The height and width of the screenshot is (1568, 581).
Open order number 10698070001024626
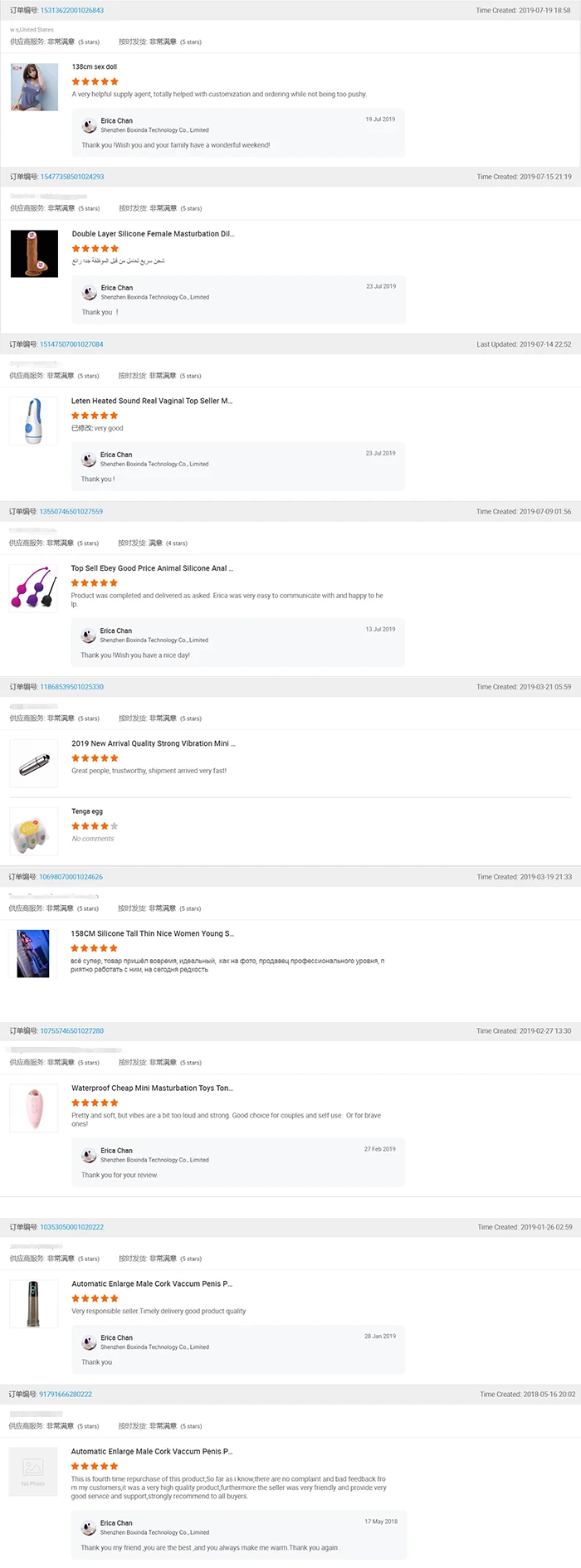[x=71, y=877]
